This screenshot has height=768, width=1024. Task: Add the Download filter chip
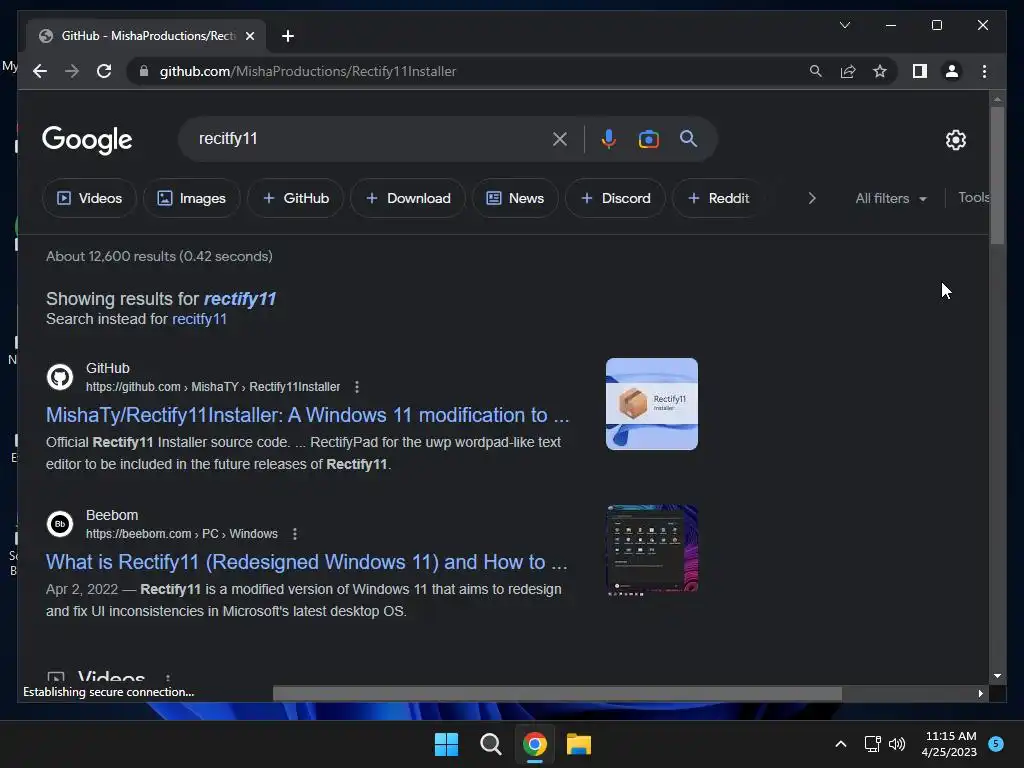coord(408,198)
